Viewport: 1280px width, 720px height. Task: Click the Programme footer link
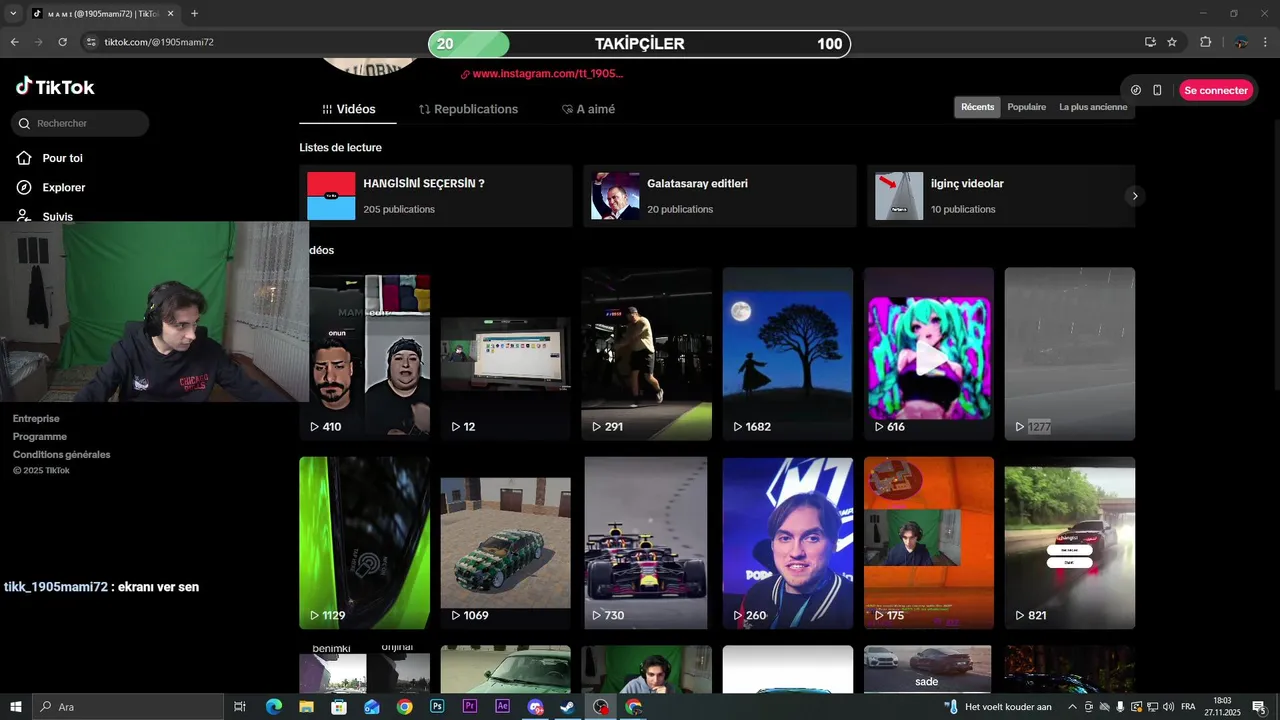pos(40,437)
